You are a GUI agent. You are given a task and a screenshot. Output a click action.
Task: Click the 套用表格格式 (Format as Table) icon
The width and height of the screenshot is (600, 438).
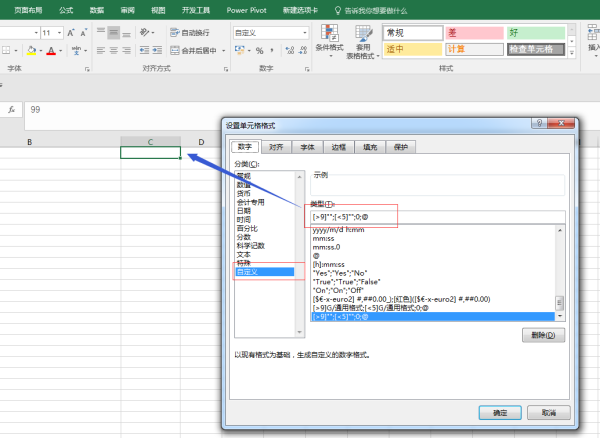click(x=363, y=40)
